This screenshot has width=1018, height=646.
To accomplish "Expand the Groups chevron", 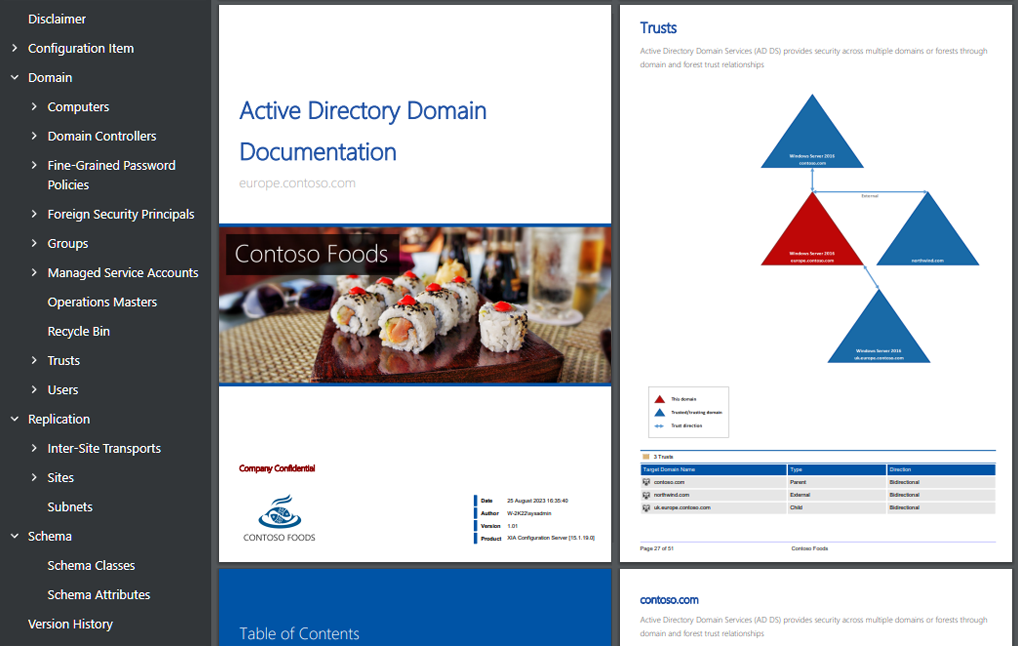I will [34, 243].
